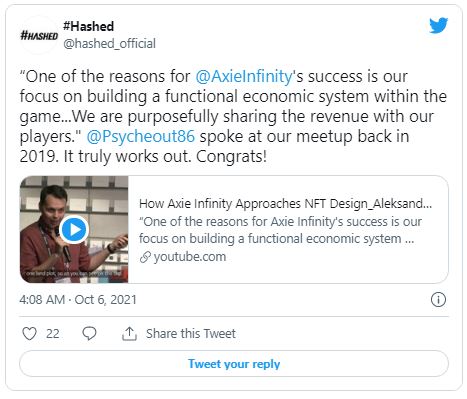Click the @hashed_official handle

click(x=109, y=43)
